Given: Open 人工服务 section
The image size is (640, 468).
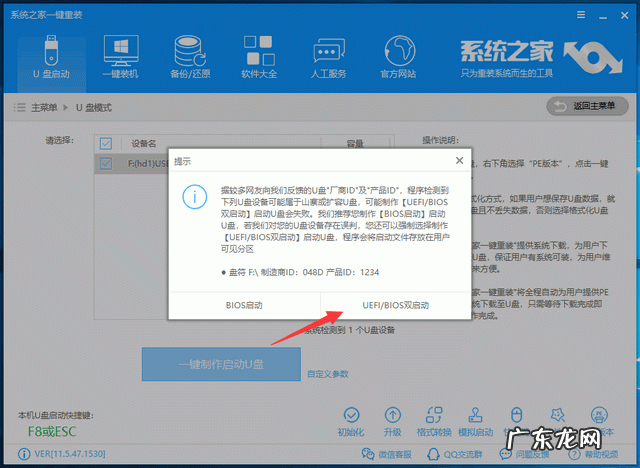Looking at the screenshot, I should 329,57.
